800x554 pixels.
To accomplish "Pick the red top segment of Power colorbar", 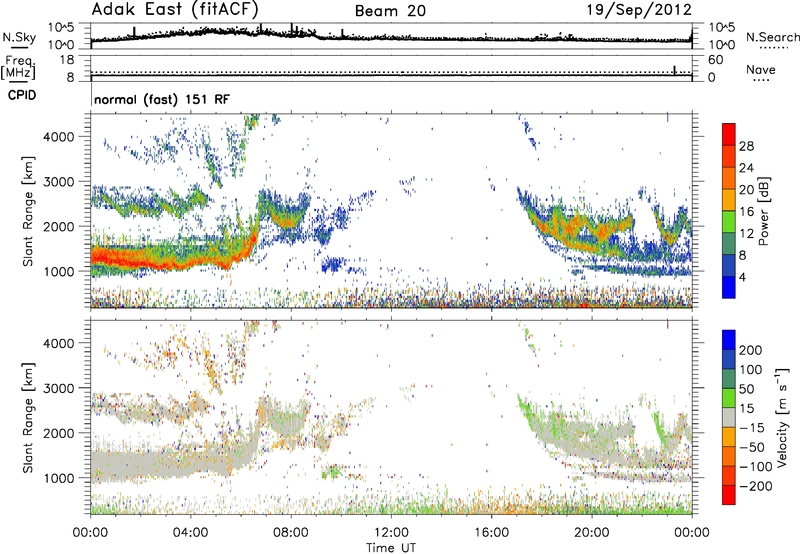I will pos(729,135).
